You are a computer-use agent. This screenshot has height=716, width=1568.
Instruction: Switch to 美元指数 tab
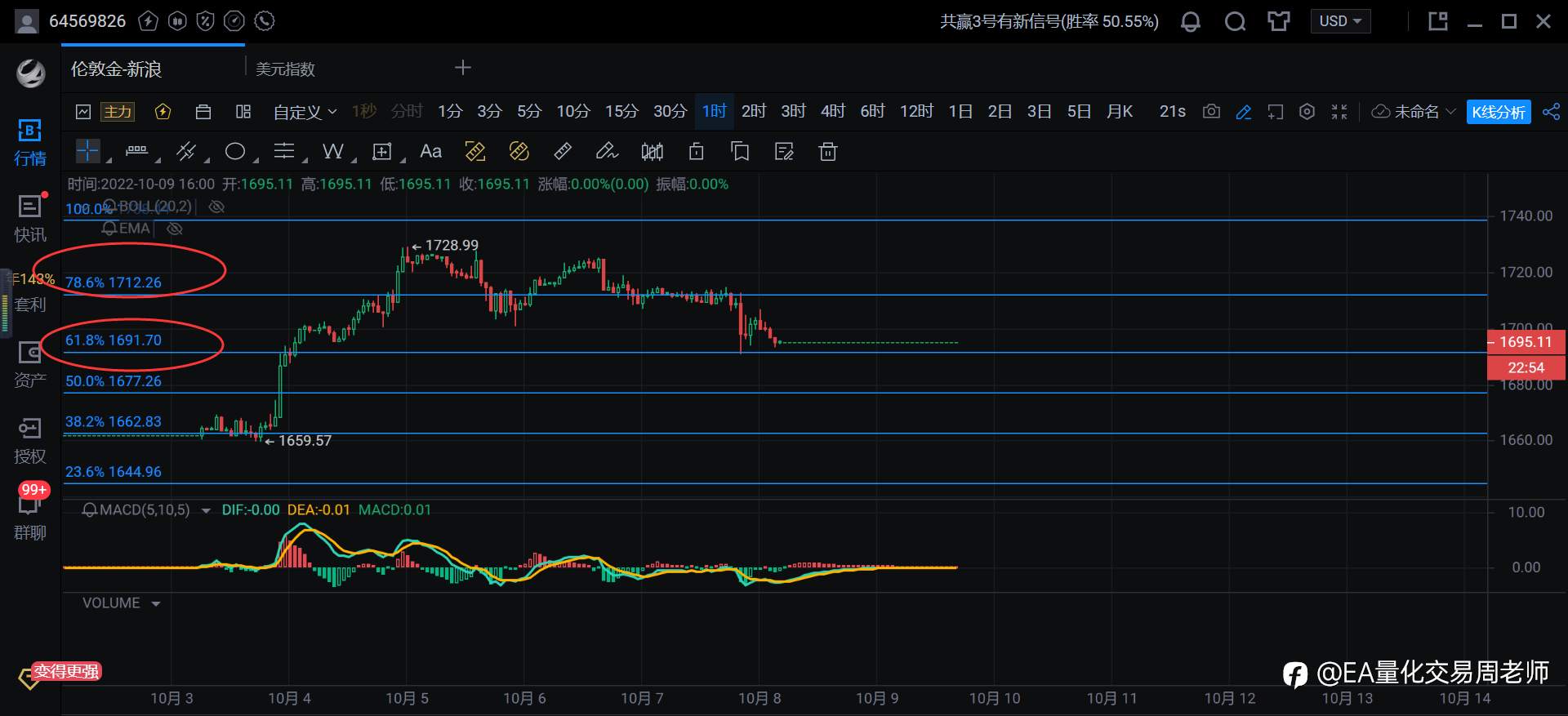[x=285, y=69]
